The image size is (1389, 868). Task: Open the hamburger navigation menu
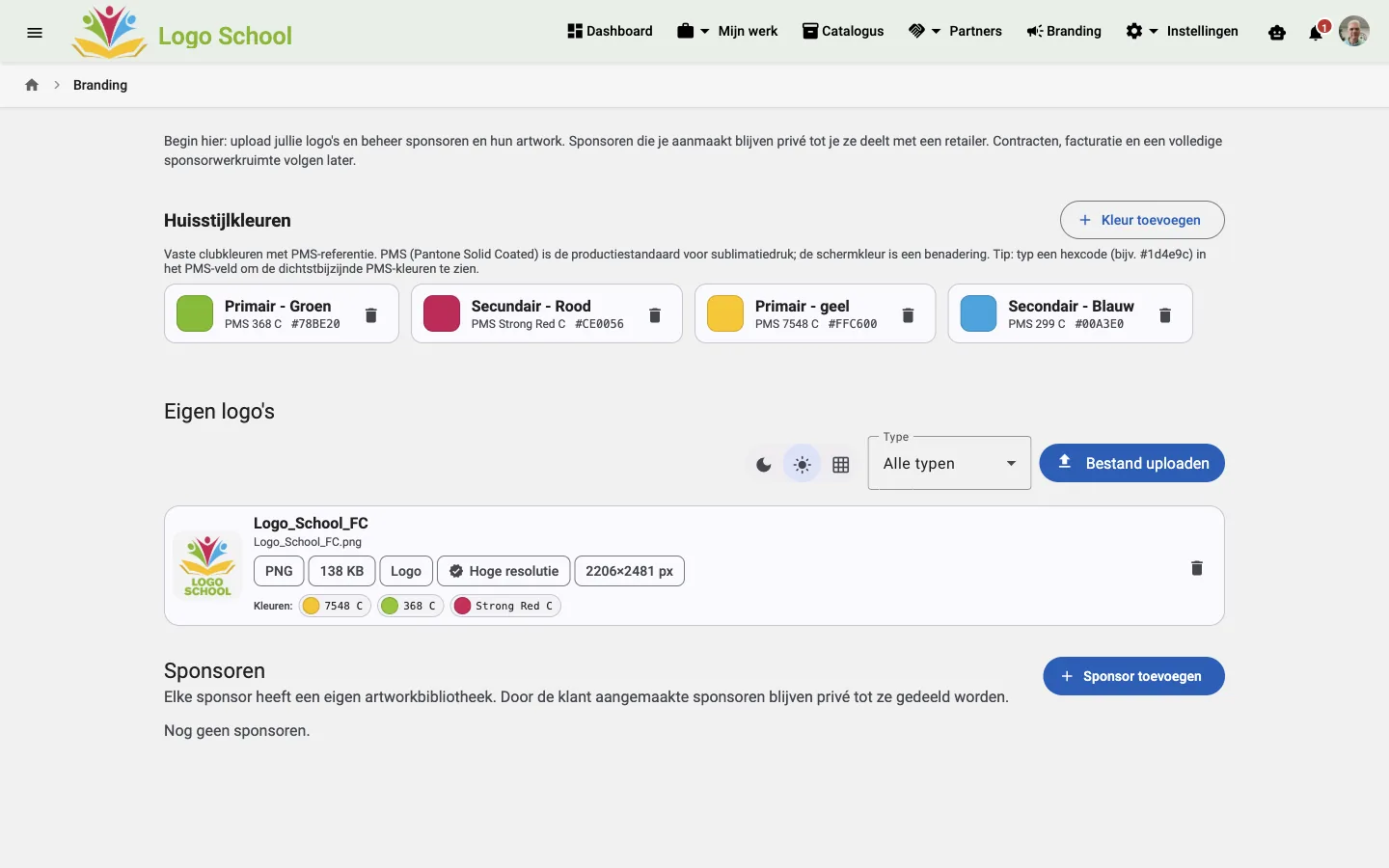click(35, 32)
